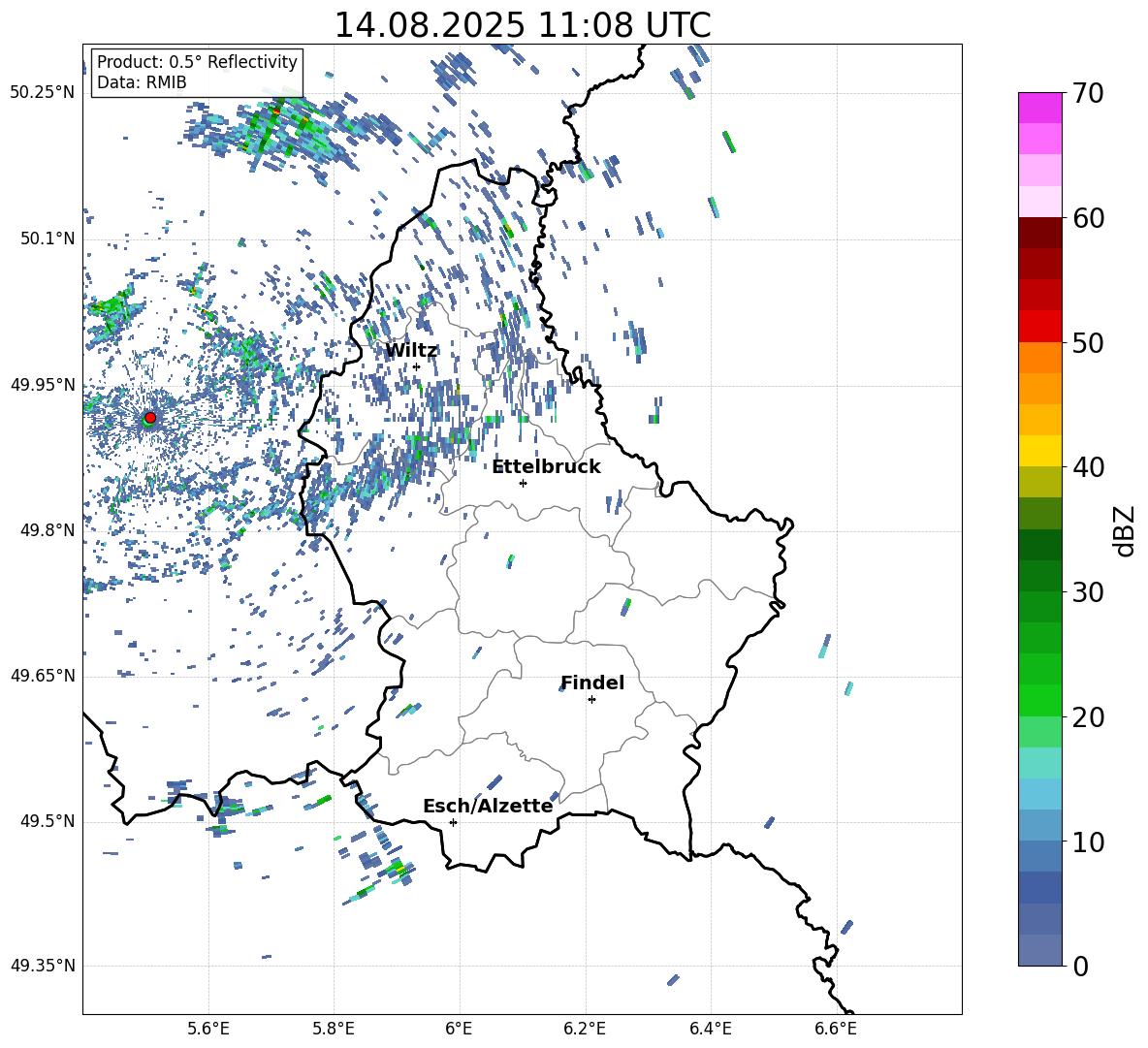This screenshot has height=1048, width=1148.
Task: Click the colorbar tick label 30
Action: tap(1089, 592)
